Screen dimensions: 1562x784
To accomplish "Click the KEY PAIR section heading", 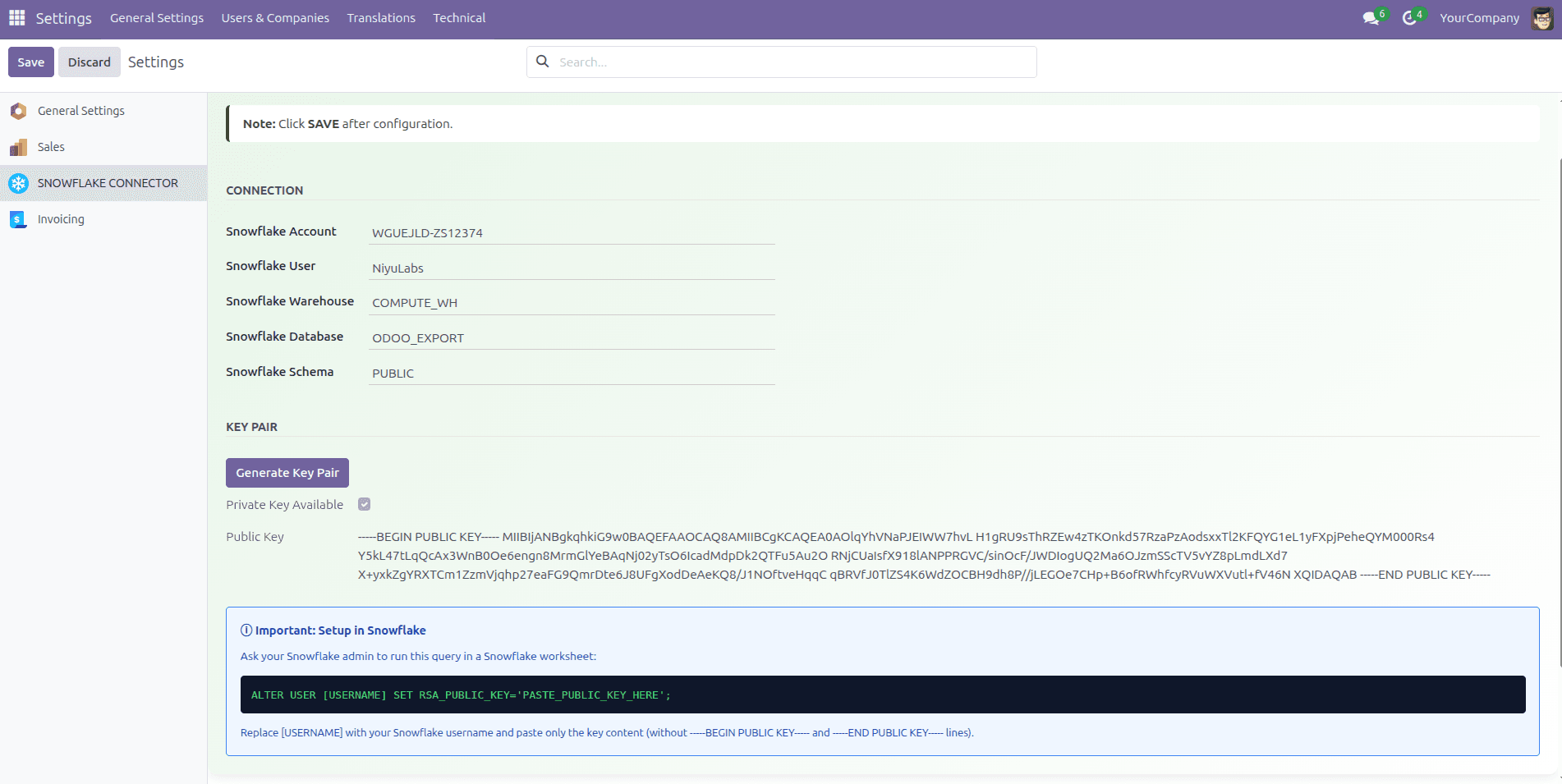I will pyautogui.click(x=251, y=427).
